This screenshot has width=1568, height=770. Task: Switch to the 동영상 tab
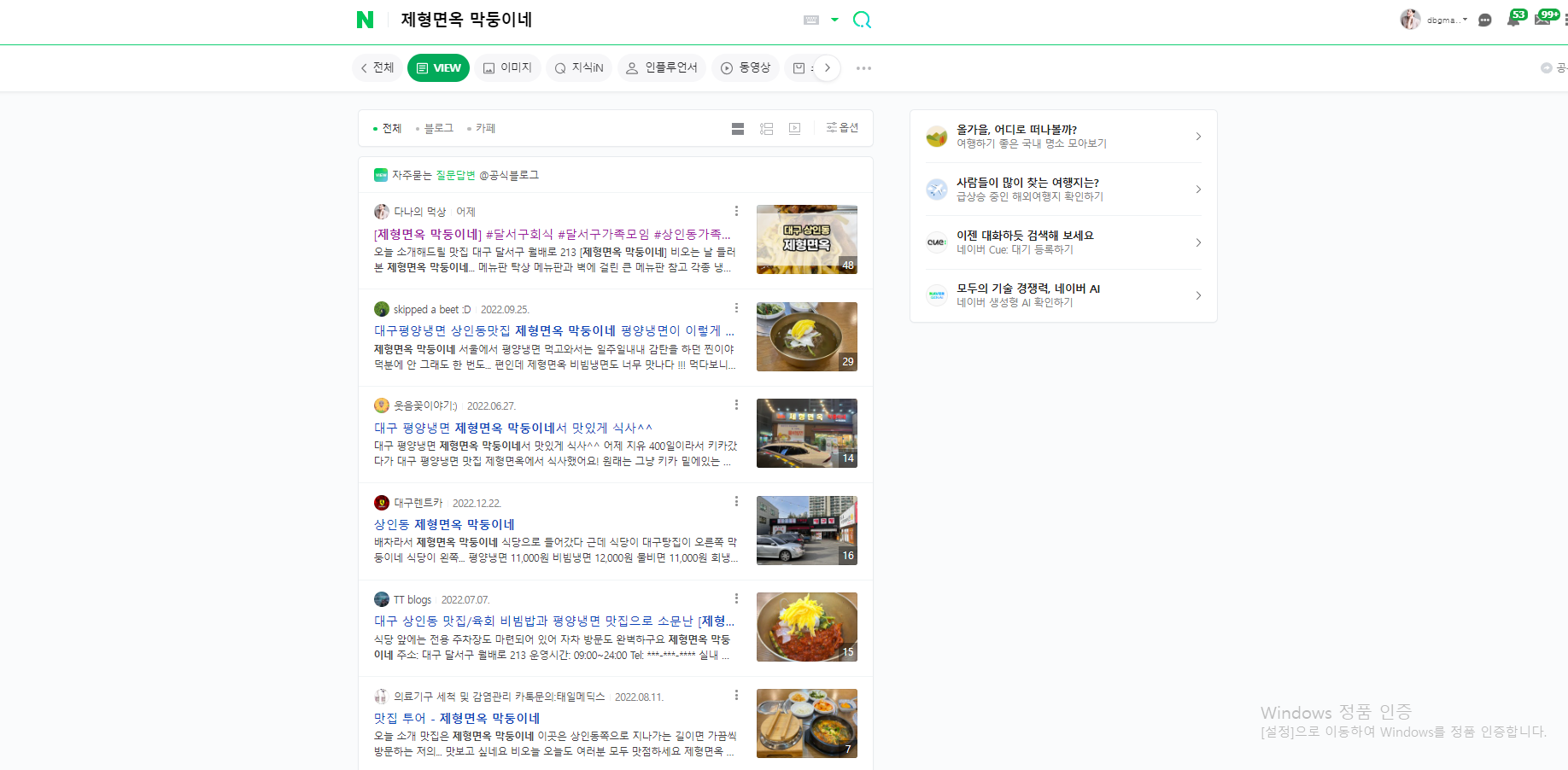(x=746, y=67)
